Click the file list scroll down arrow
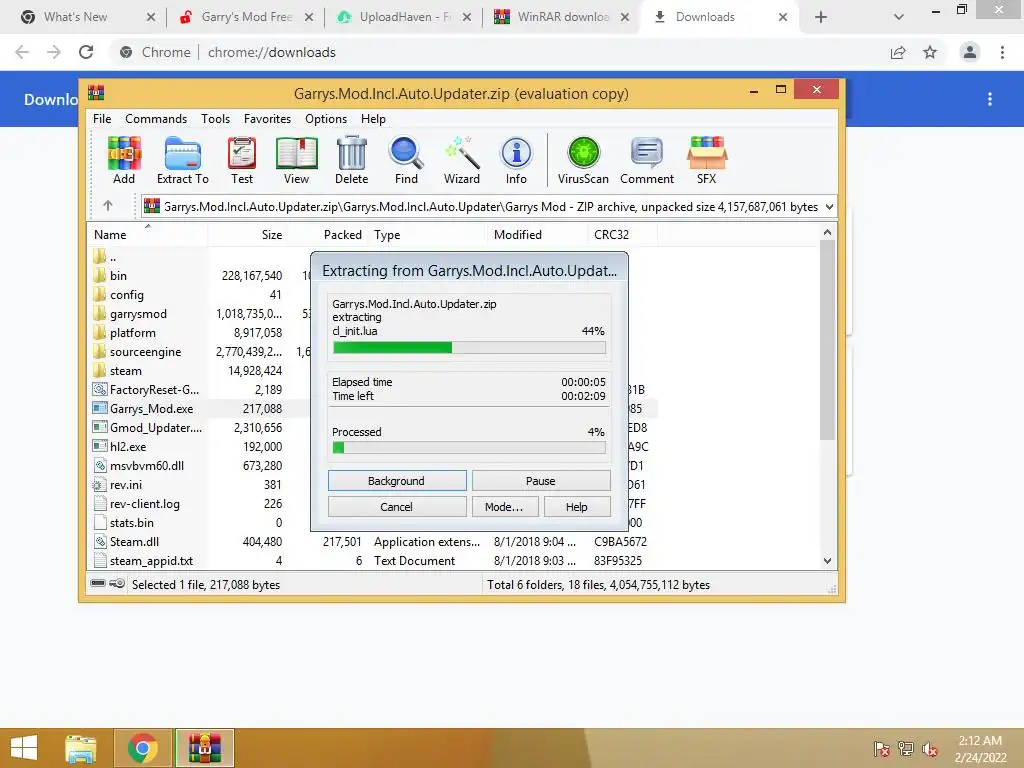Screen dimensions: 1024x768 827,561
